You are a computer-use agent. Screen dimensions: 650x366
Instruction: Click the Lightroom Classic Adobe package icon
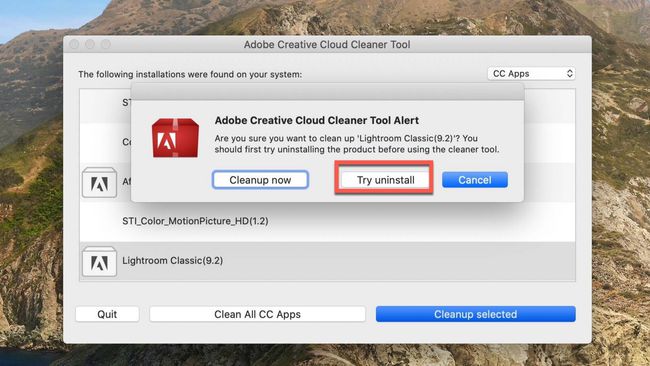click(x=99, y=262)
